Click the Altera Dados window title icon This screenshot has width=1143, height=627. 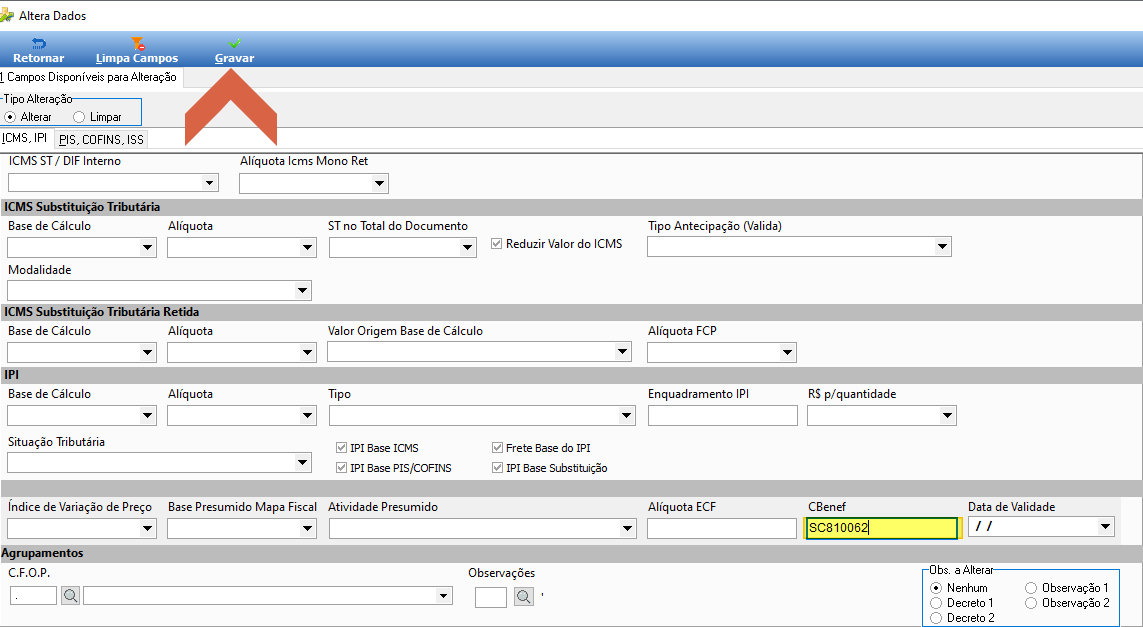[x=7, y=15]
